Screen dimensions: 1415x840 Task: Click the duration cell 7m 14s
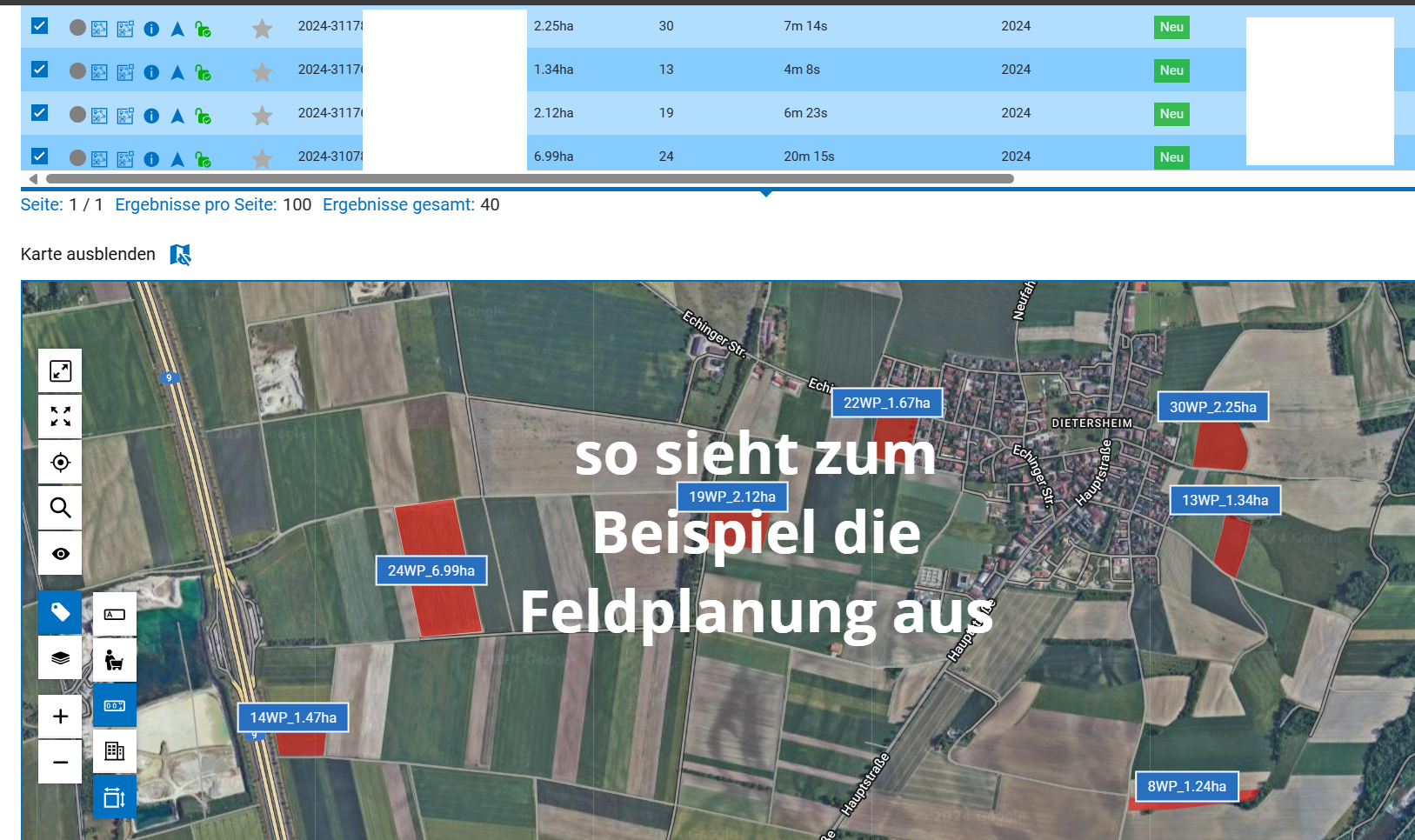coord(805,26)
